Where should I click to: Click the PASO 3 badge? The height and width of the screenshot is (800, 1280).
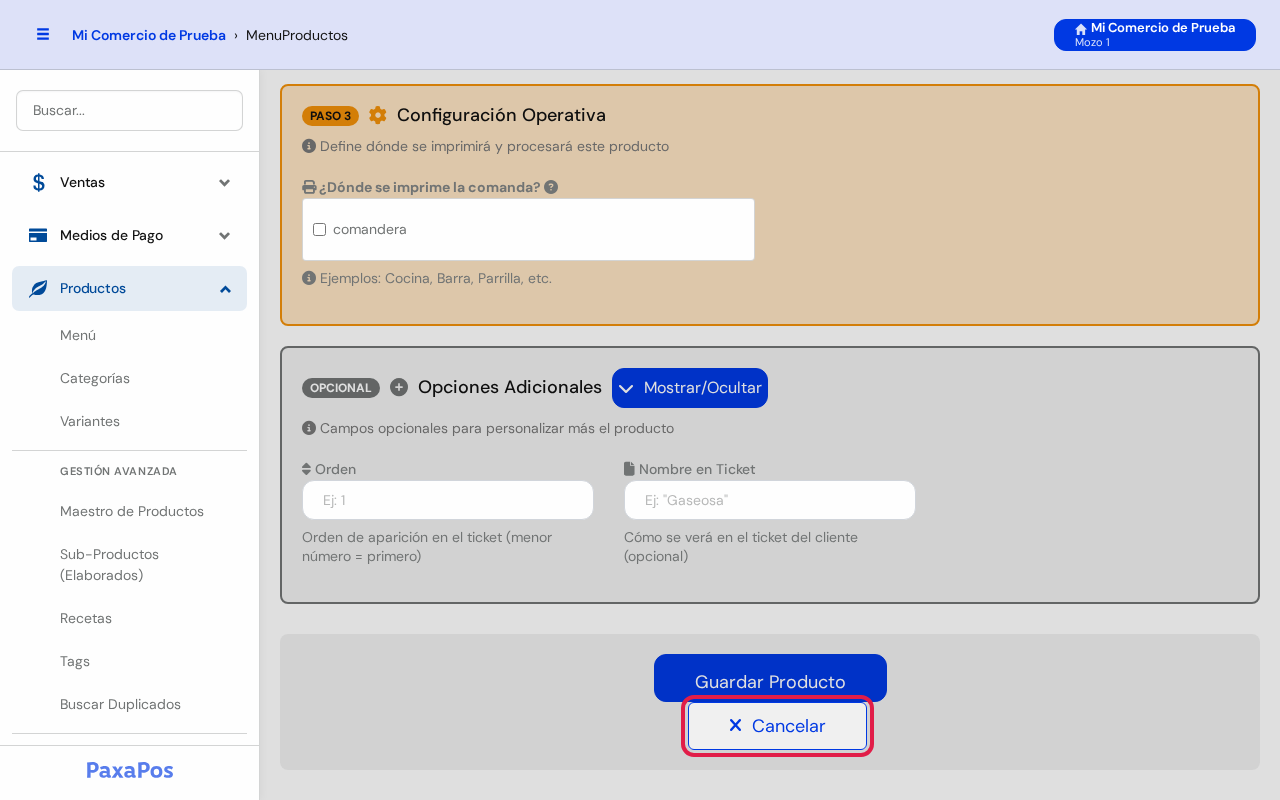(330, 116)
